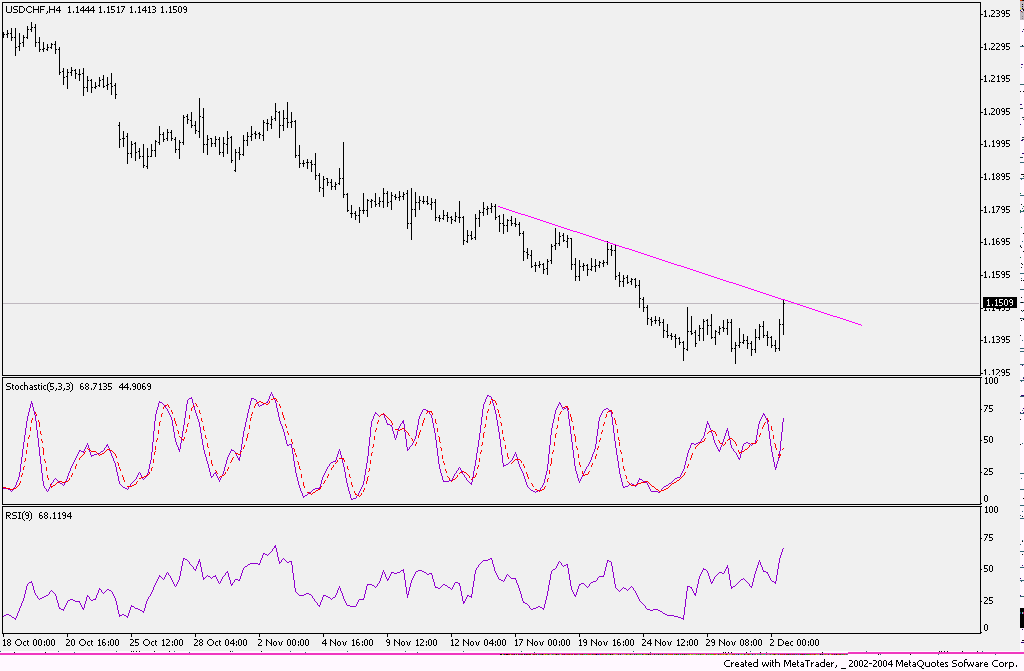Click the 1.1695 price axis label
Screen dimensions: 1024x671
click(997, 242)
